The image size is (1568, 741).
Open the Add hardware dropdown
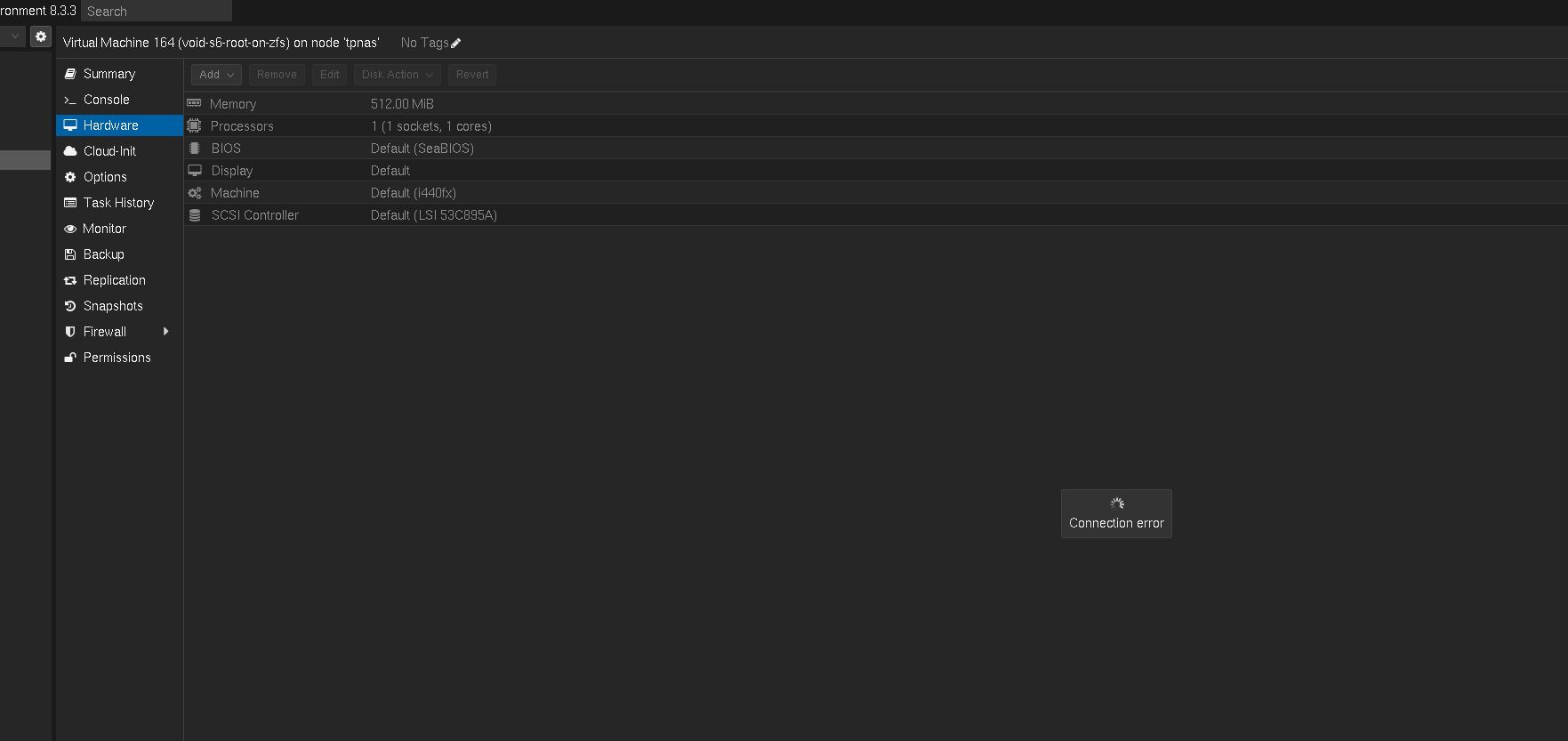click(216, 75)
